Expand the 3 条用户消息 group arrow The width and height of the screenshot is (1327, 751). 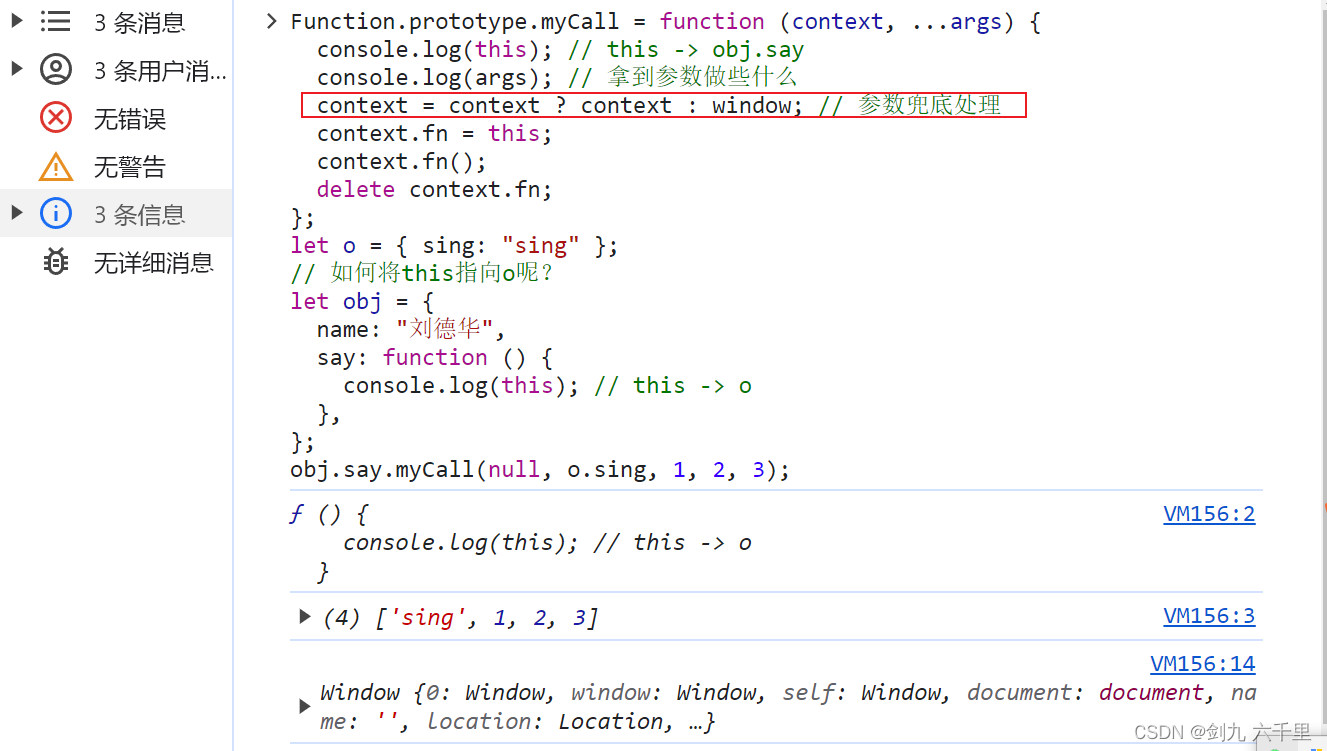[16, 69]
